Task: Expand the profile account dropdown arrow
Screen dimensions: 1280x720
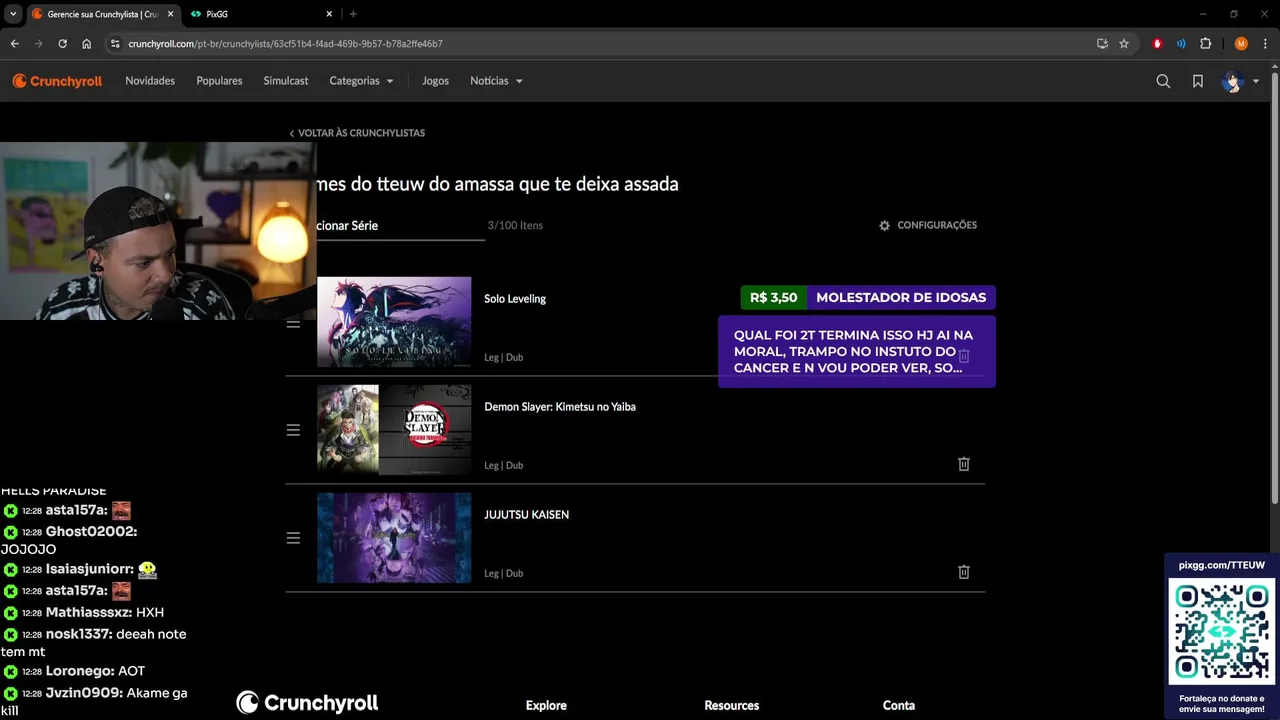Action: [x=1256, y=82]
